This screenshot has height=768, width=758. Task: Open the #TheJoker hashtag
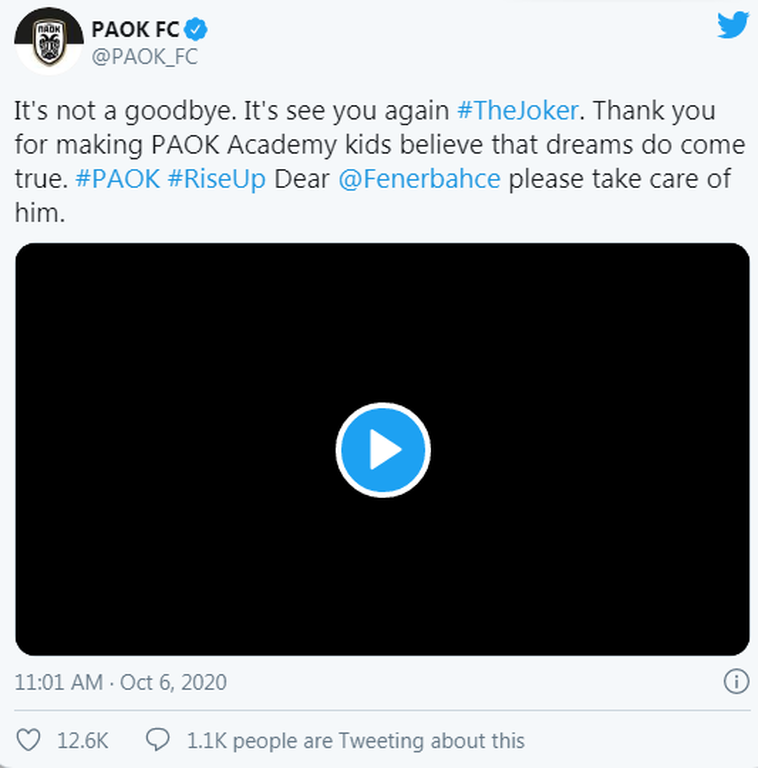coord(516,110)
